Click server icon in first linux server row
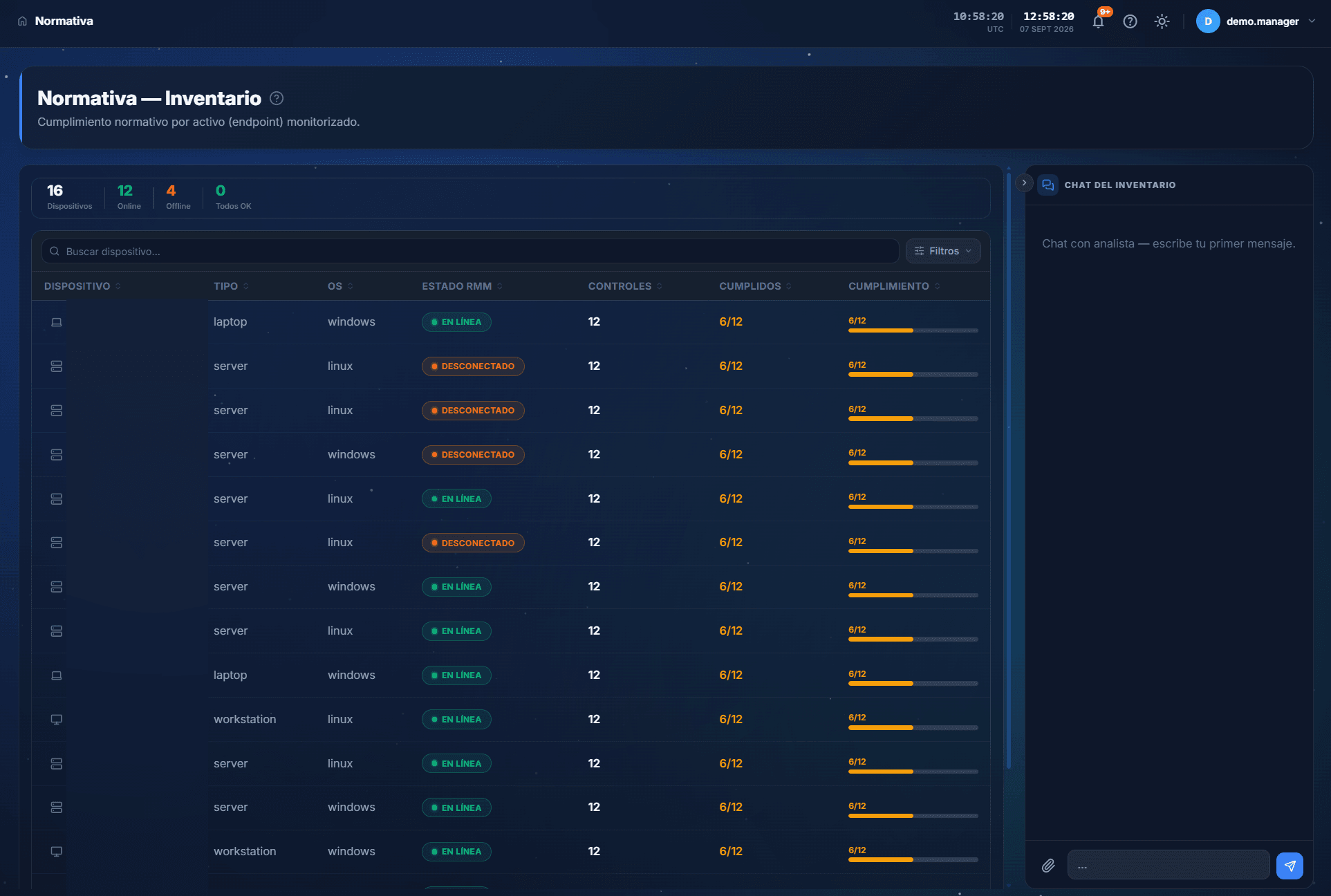The height and width of the screenshot is (896, 1331). [57, 366]
